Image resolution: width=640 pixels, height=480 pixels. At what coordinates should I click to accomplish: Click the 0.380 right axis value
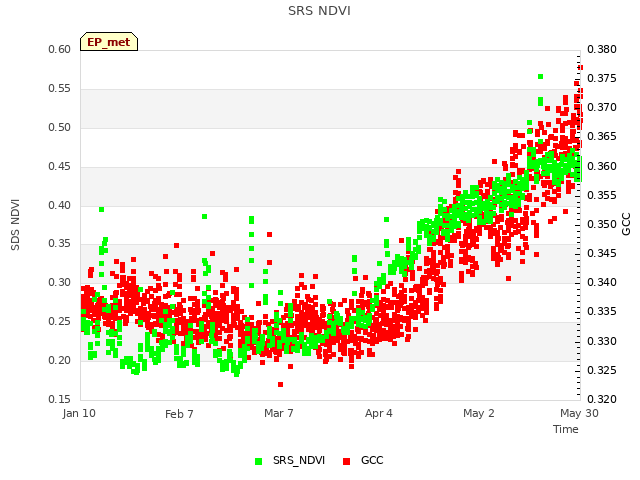click(602, 49)
